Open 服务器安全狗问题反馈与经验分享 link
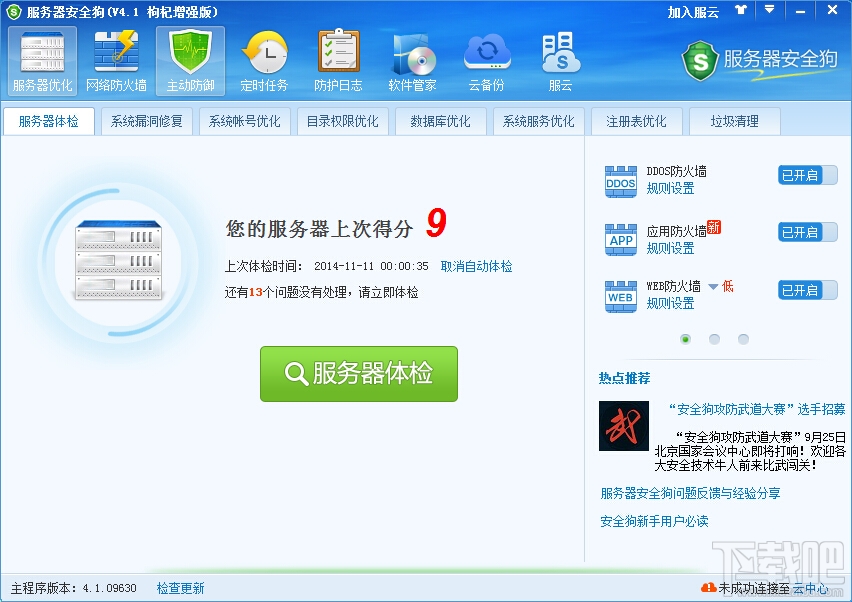 click(690, 493)
